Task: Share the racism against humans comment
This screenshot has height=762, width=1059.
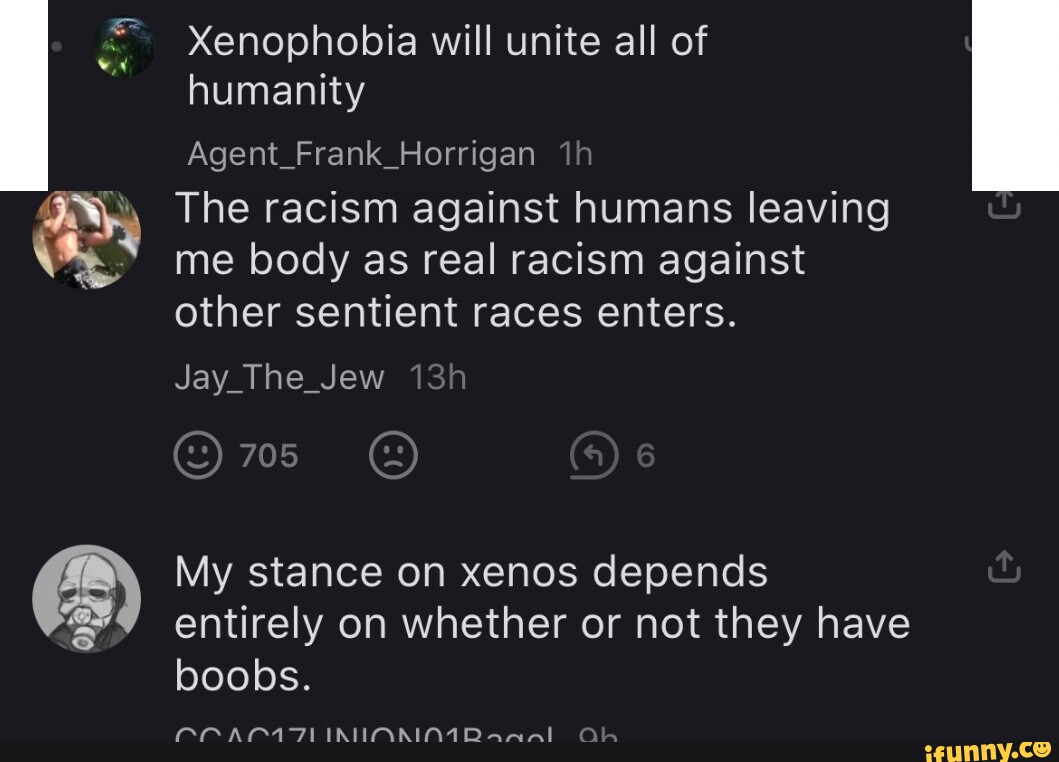Action: tap(1004, 205)
